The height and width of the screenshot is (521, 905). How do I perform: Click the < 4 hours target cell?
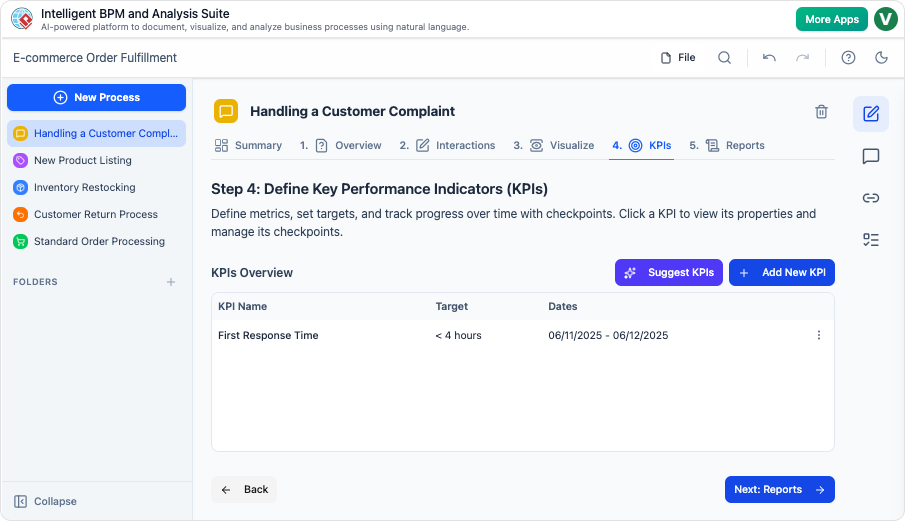[458, 335]
